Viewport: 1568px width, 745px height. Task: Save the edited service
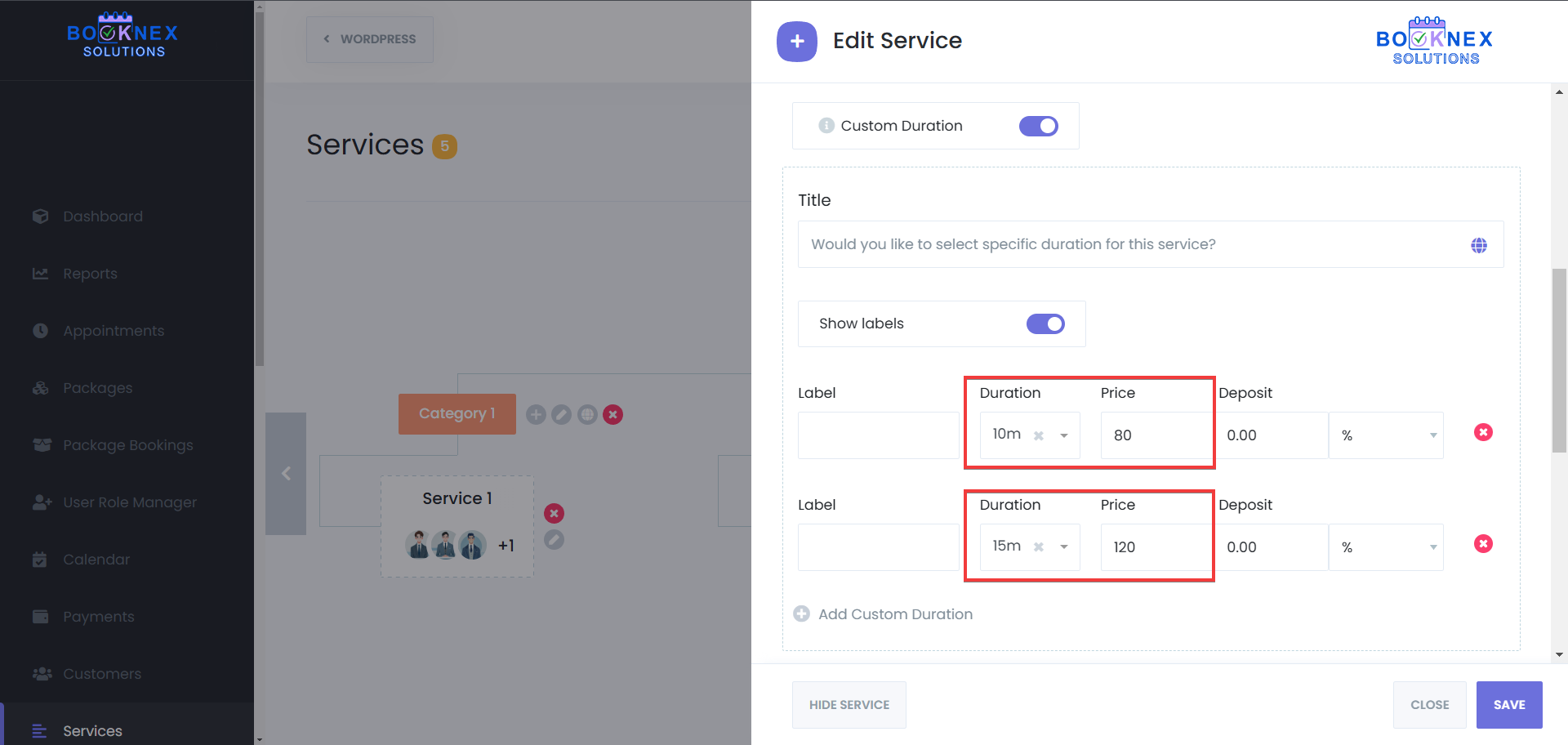click(1509, 704)
